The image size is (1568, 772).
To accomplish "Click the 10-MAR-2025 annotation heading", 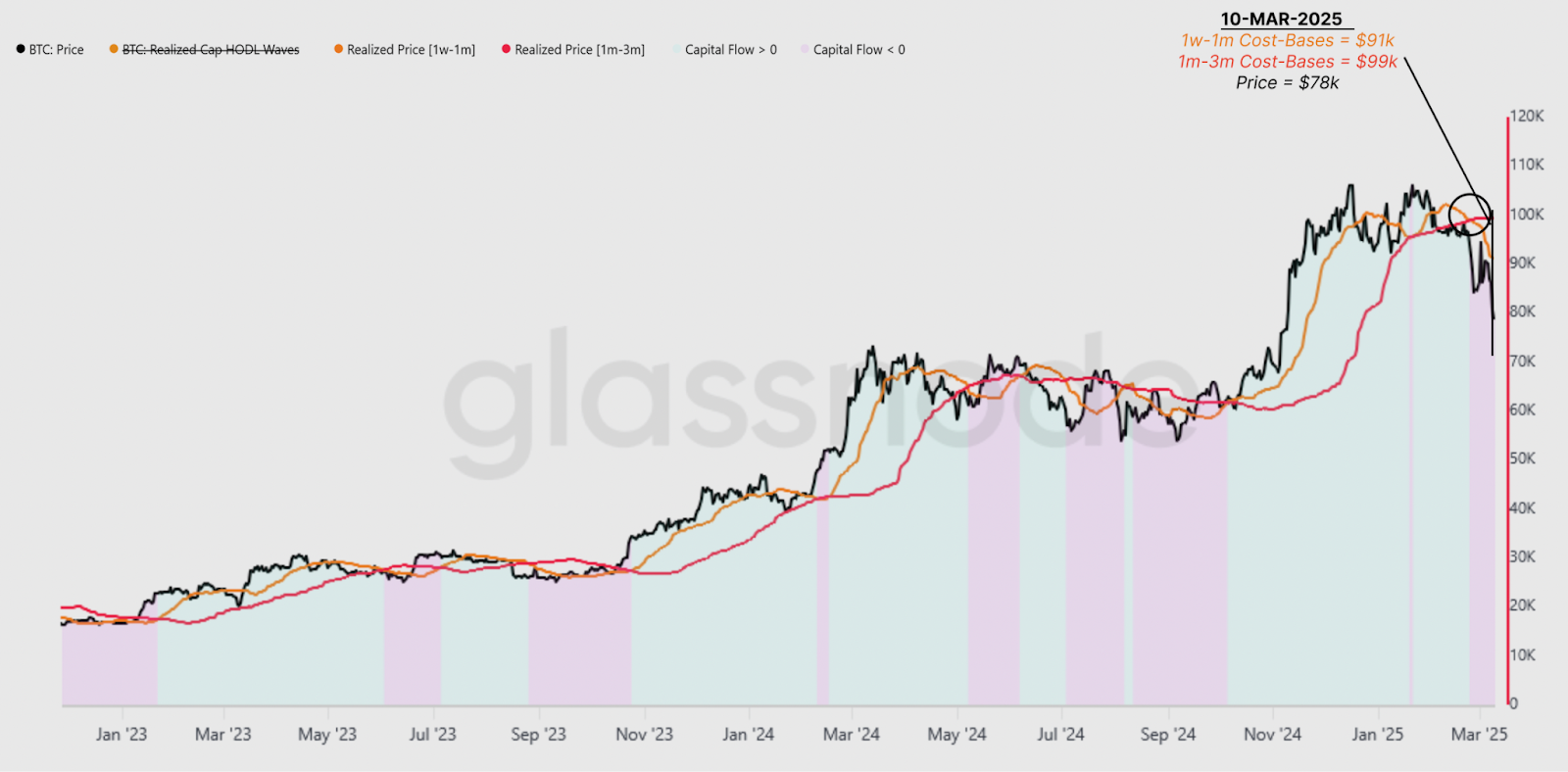I will pos(1281,19).
